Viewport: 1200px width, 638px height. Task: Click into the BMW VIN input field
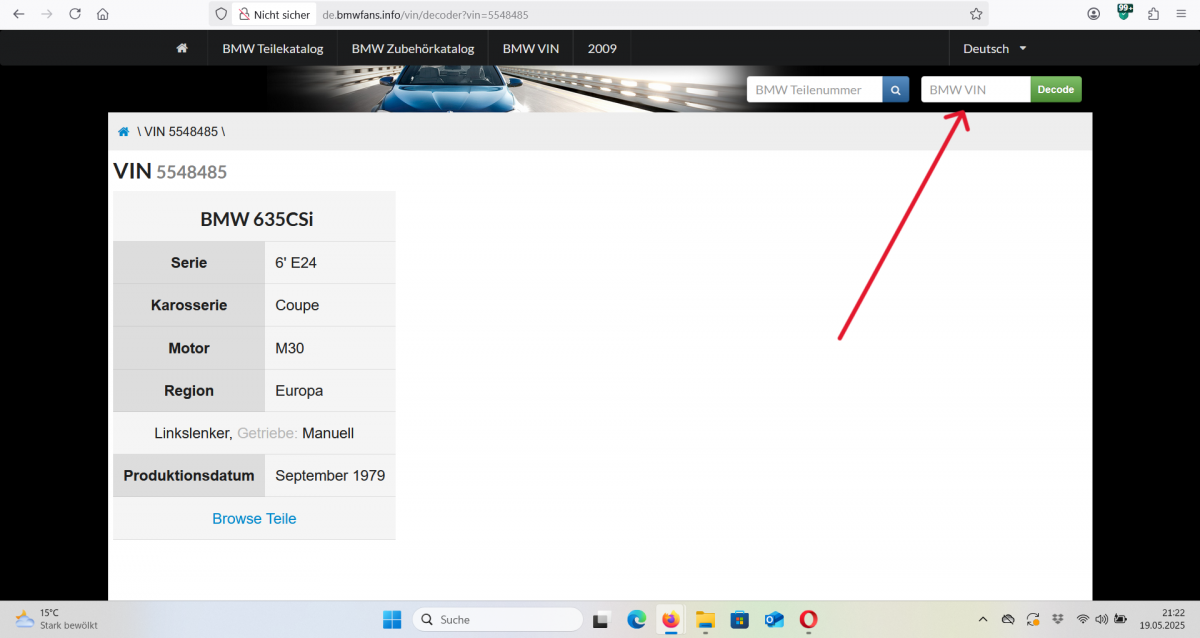[975, 90]
